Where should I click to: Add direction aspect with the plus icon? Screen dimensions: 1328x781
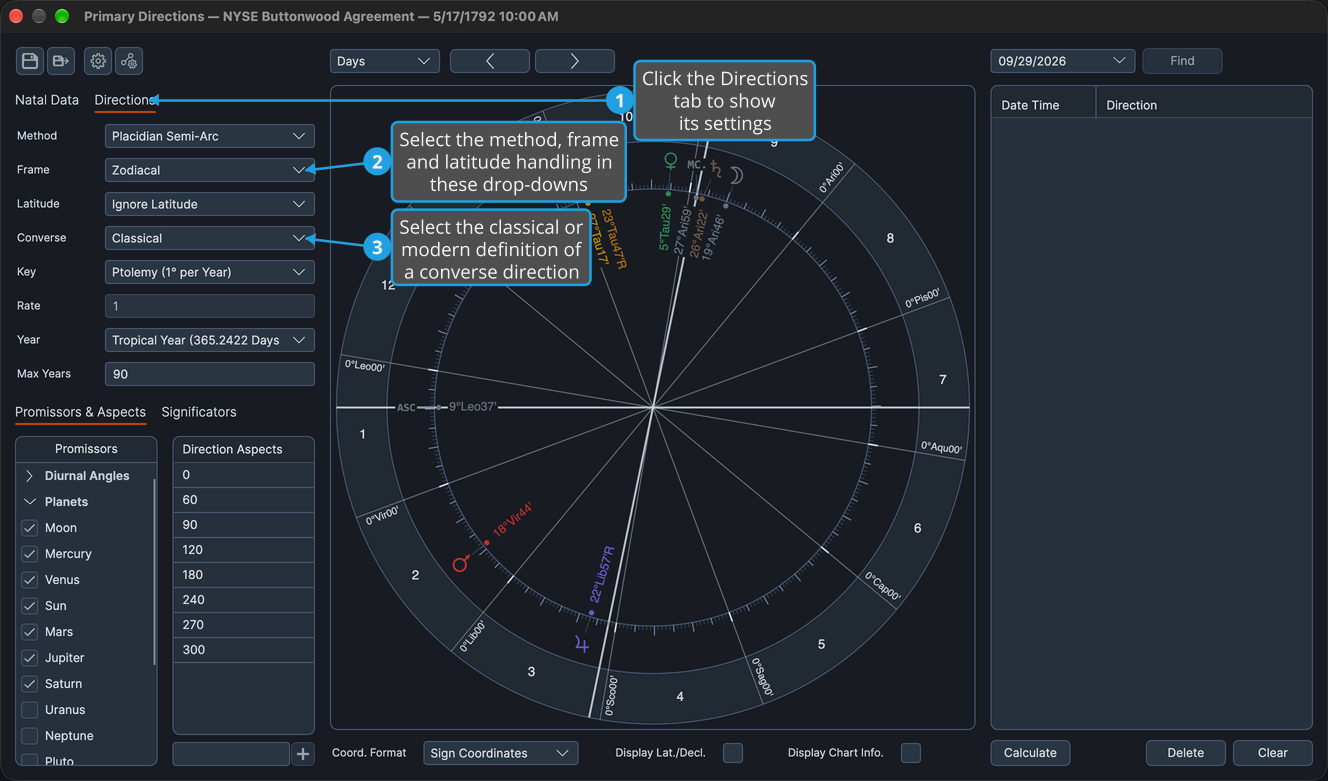coord(303,754)
